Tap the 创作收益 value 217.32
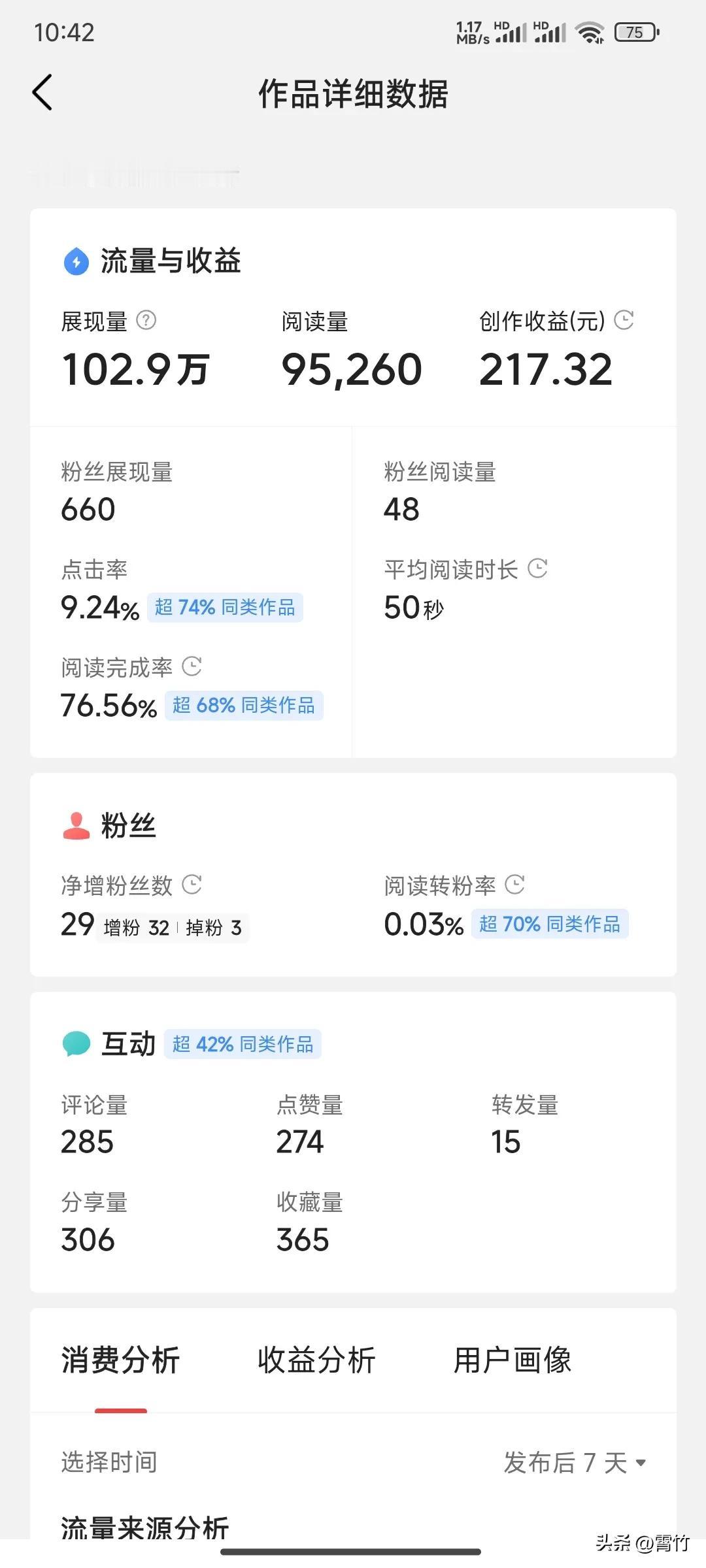Screen dimensions: 706x1568 pyautogui.click(x=546, y=370)
